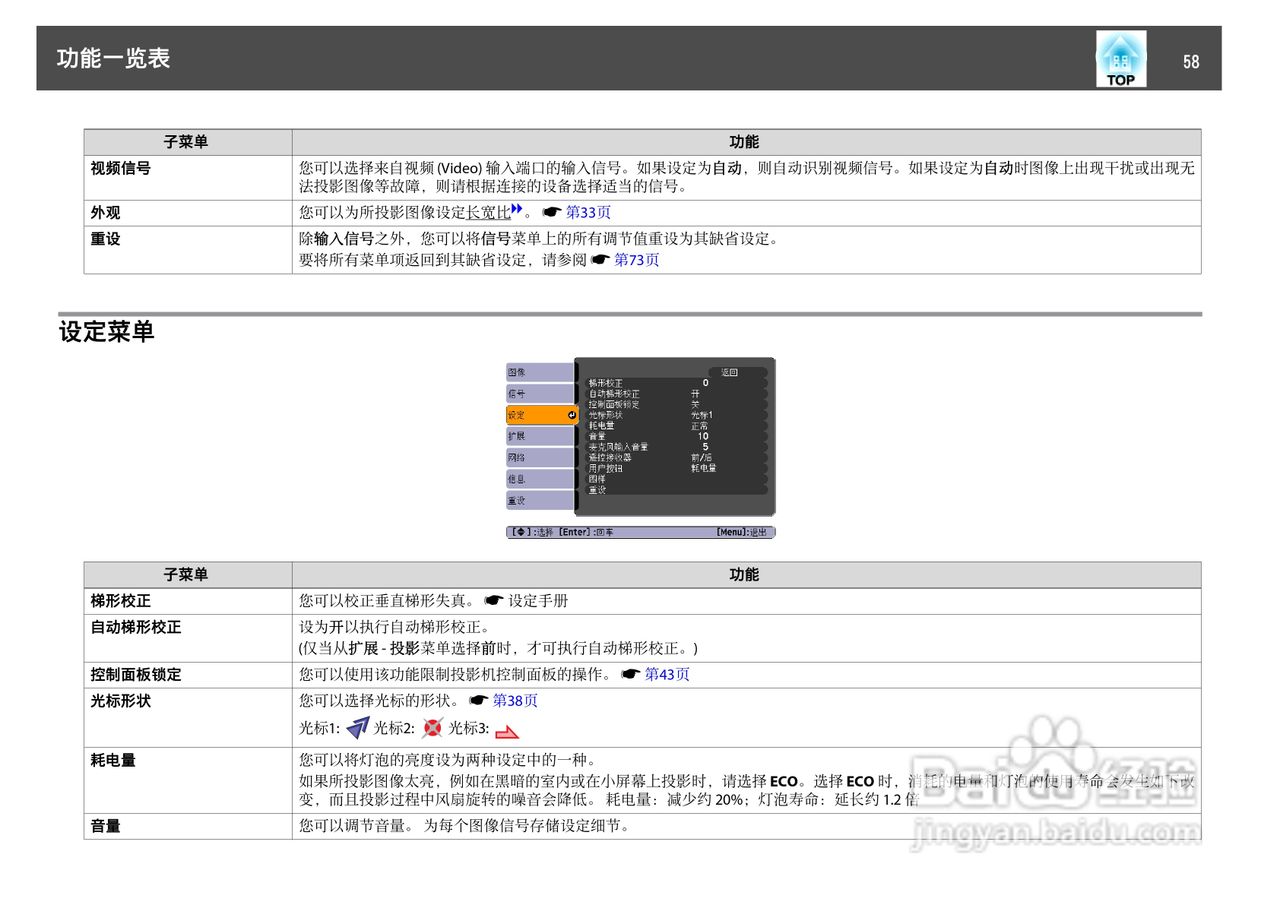The height and width of the screenshot is (905, 1280).
Task: Click the pointing hand icon before 第43页
Action: click(631, 674)
